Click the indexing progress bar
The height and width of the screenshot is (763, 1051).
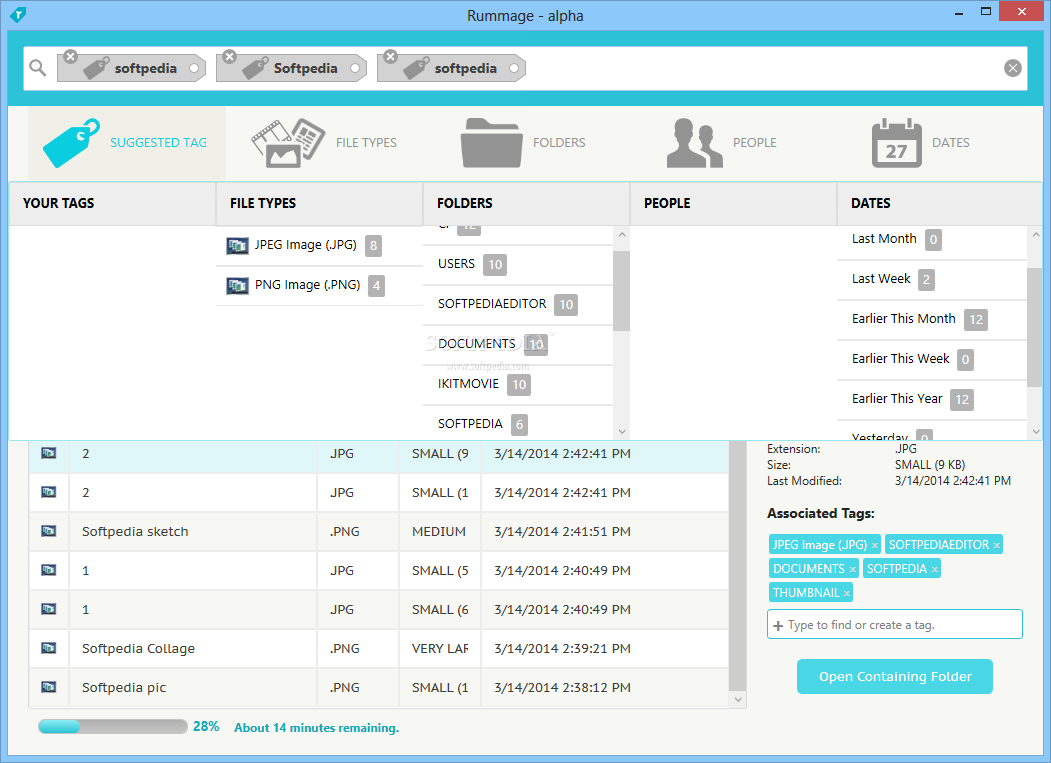pyautogui.click(x=113, y=727)
